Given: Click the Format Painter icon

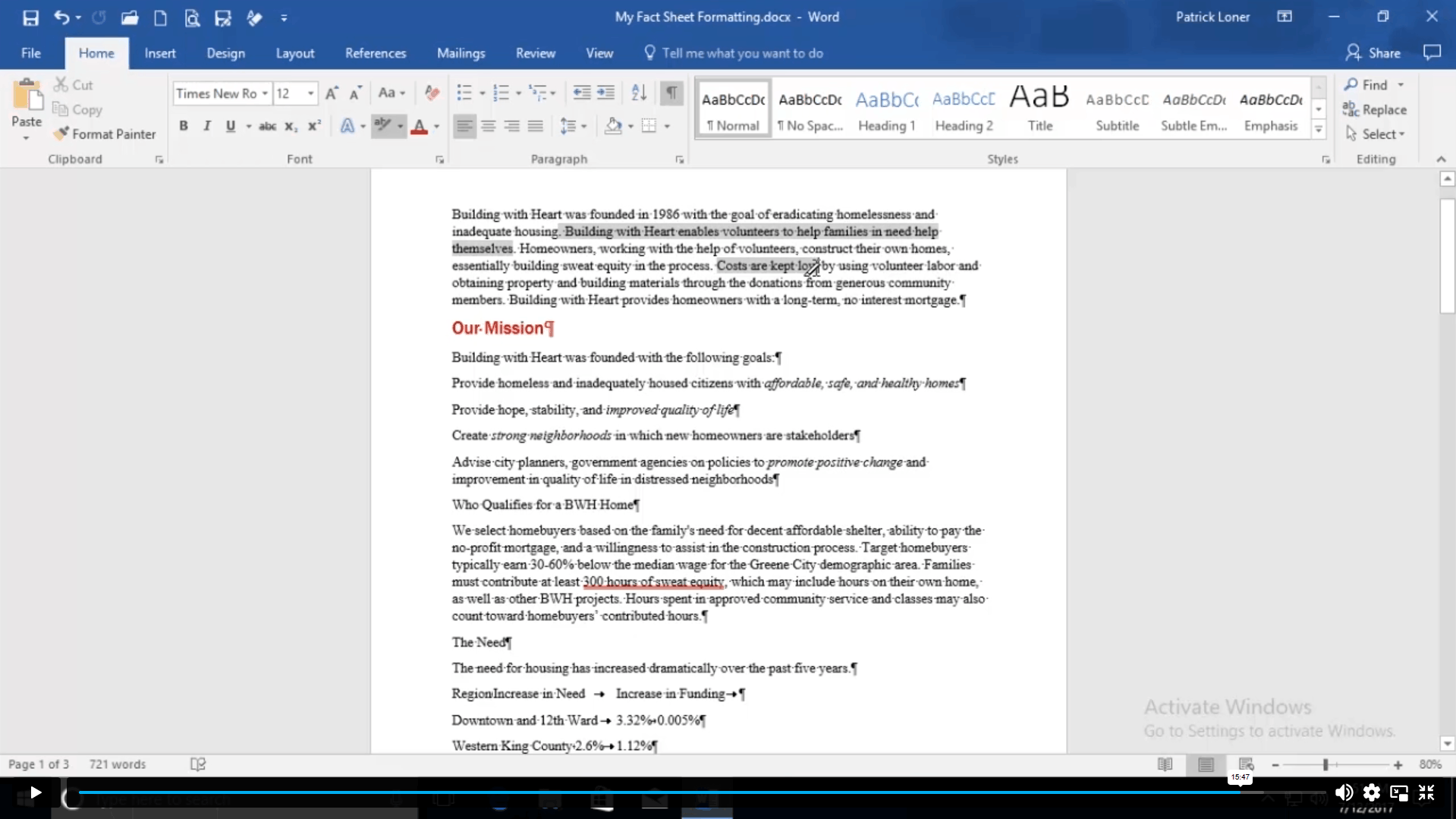Looking at the screenshot, I should 61,134.
